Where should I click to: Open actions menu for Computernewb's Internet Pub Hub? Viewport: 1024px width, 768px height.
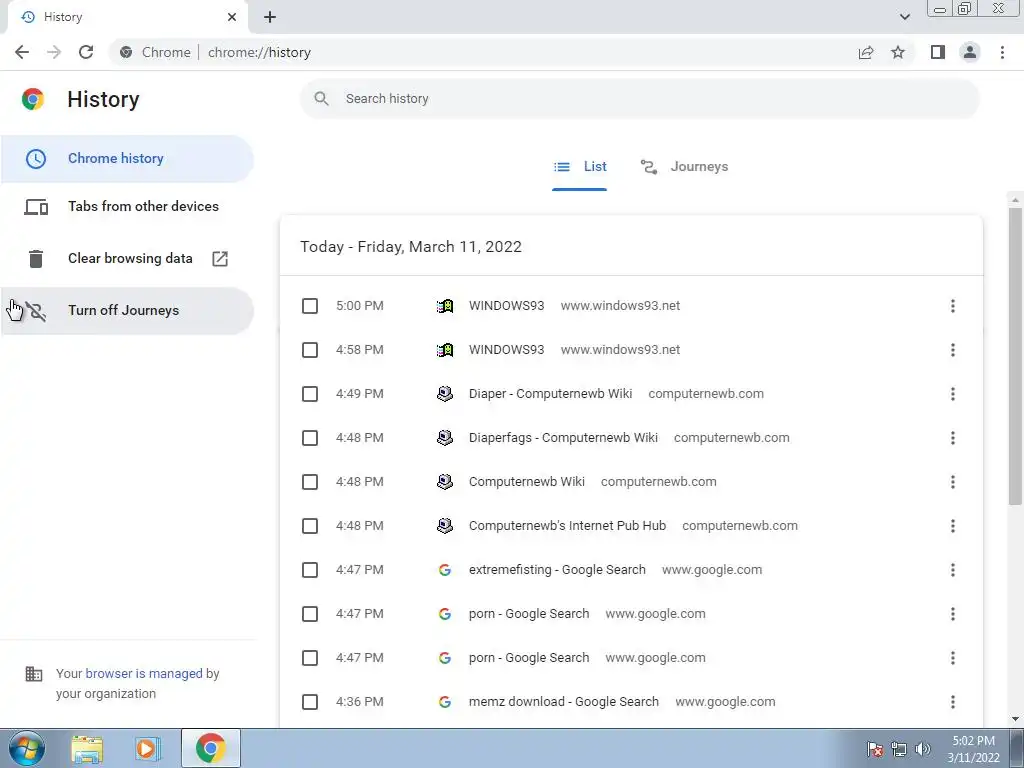953,526
